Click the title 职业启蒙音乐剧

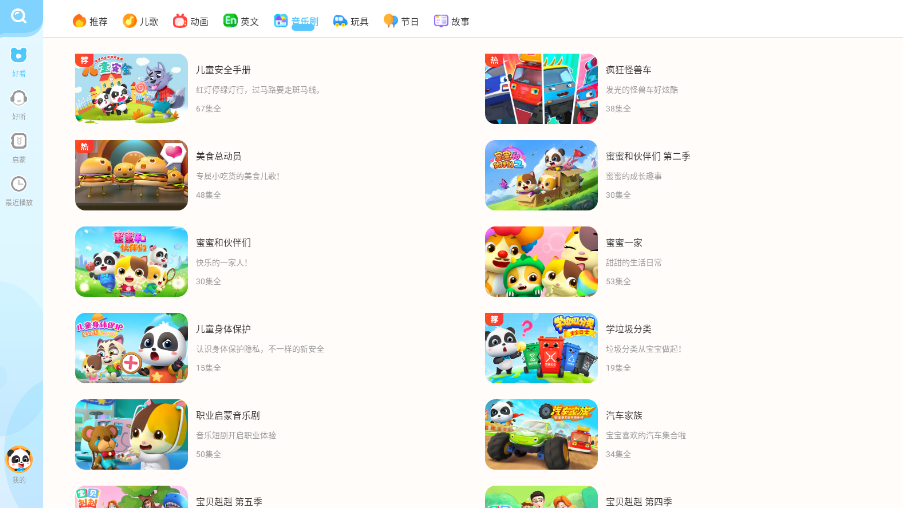pos(228,415)
